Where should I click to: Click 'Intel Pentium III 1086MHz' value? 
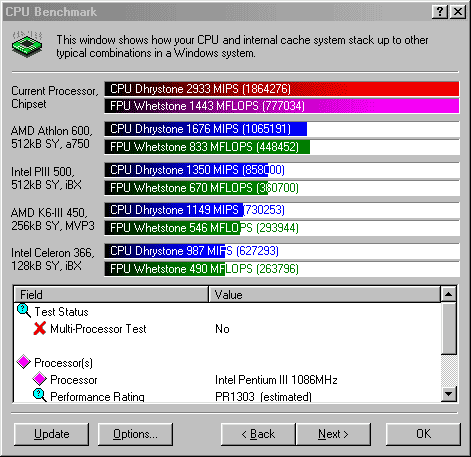coord(276,380)
